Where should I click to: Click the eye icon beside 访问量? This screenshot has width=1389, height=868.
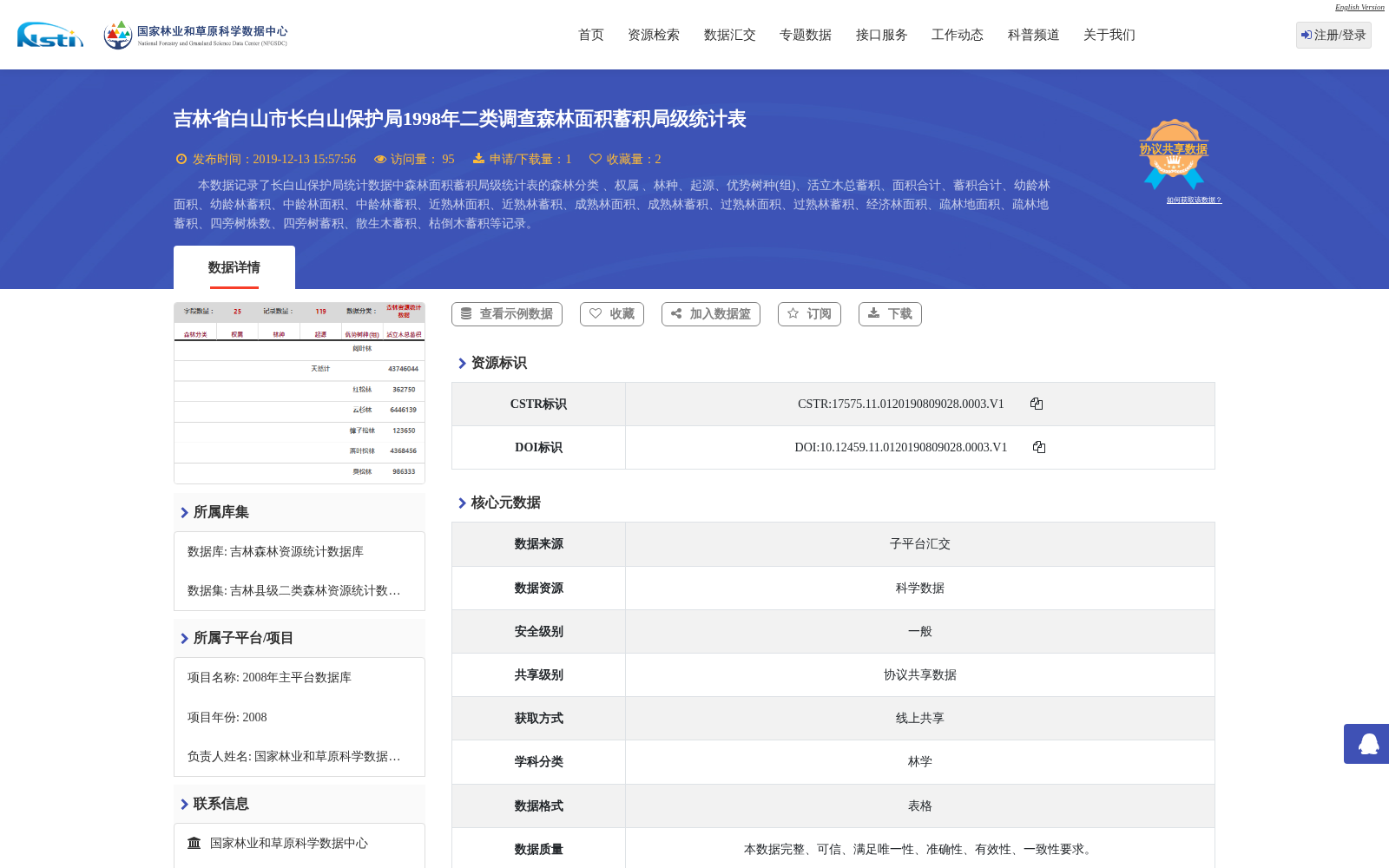380,159
